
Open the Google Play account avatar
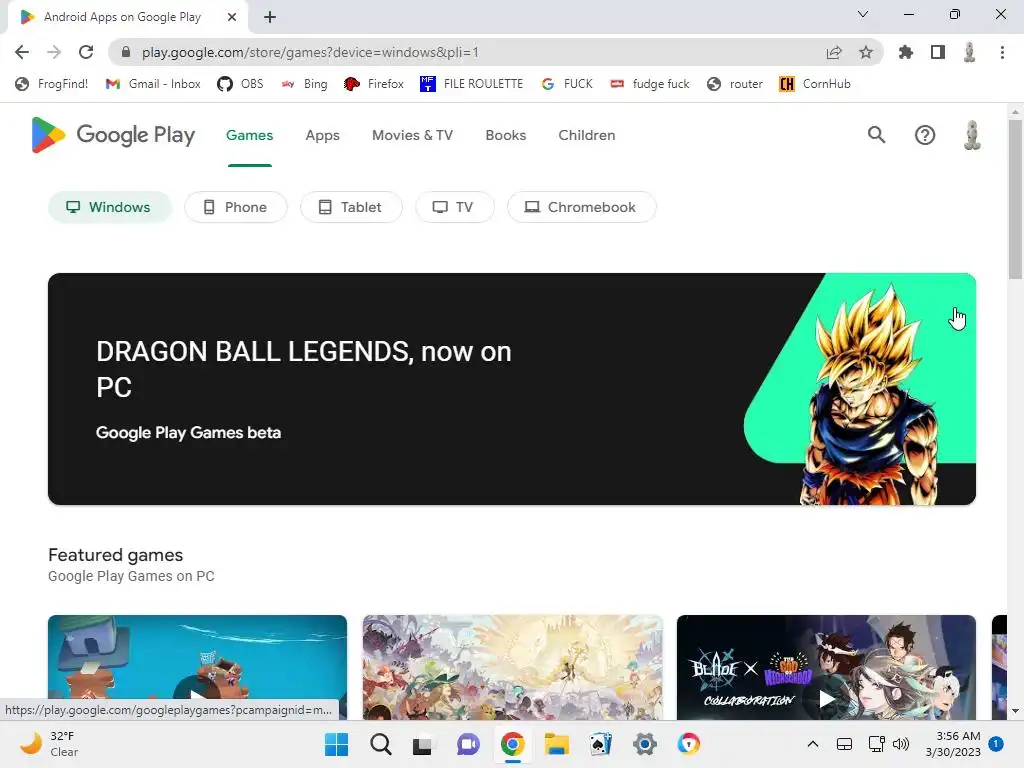click(x=972, y=135)
